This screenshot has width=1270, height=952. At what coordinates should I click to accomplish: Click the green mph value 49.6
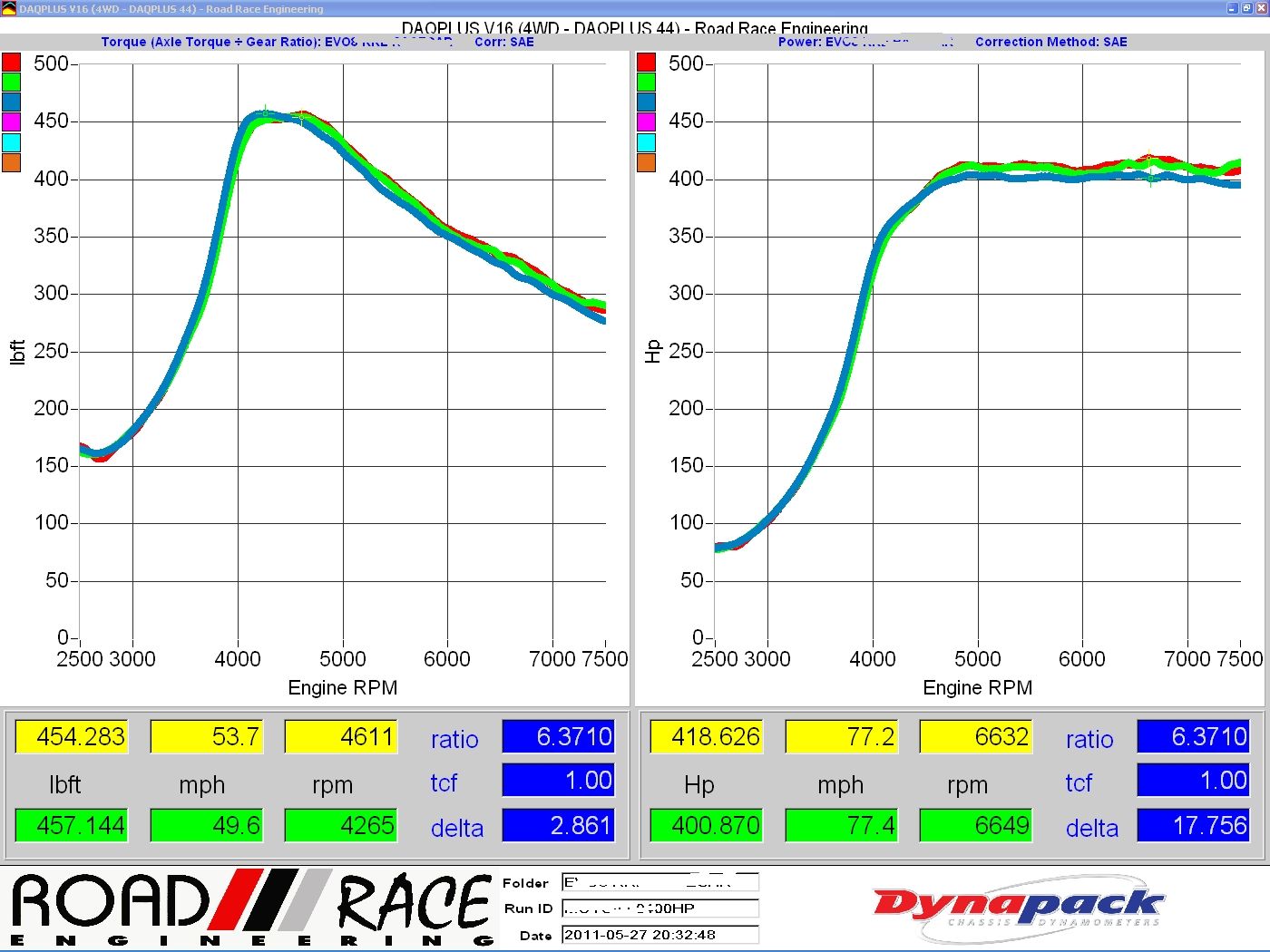click(x=207, y=825)
